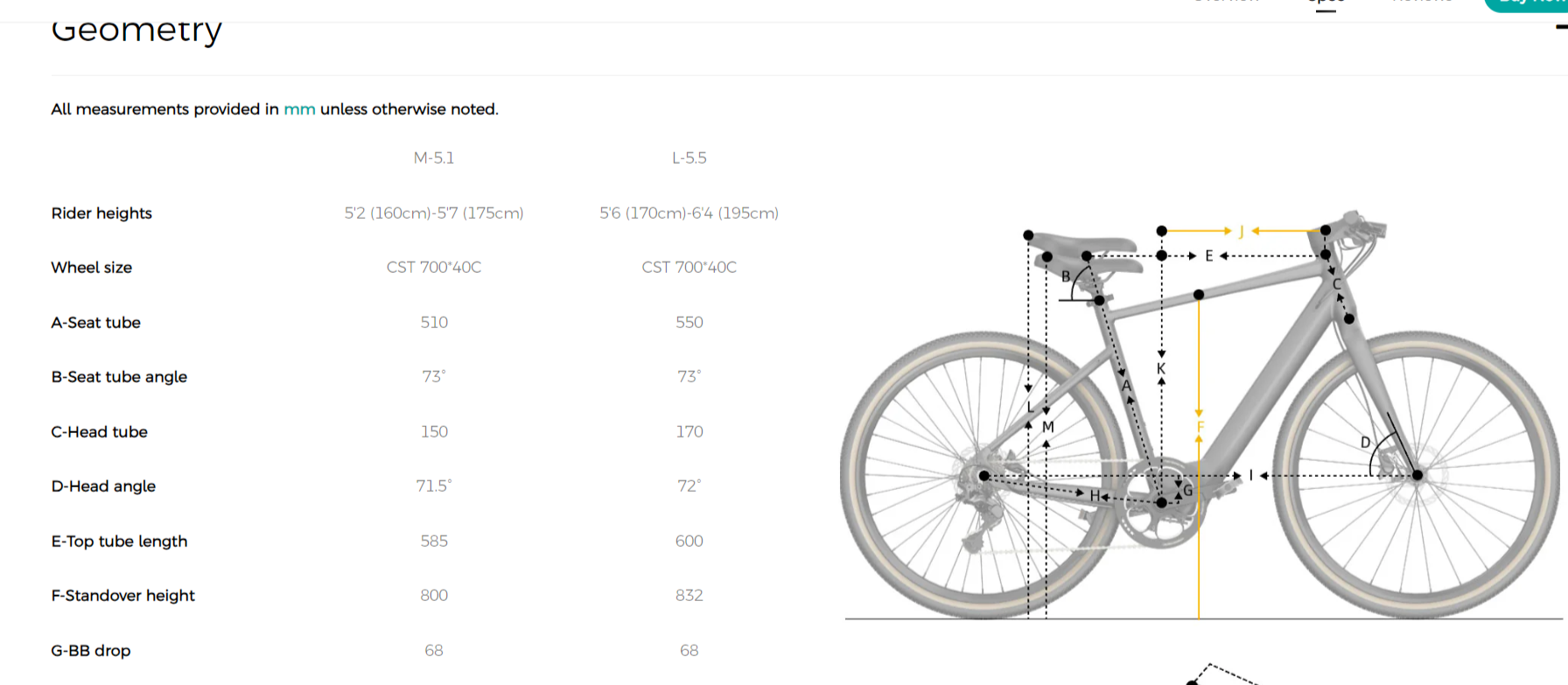Screen dimensions: 1568x685
Task: Select the L-5.5 size column header
Action: pos(689,158)
